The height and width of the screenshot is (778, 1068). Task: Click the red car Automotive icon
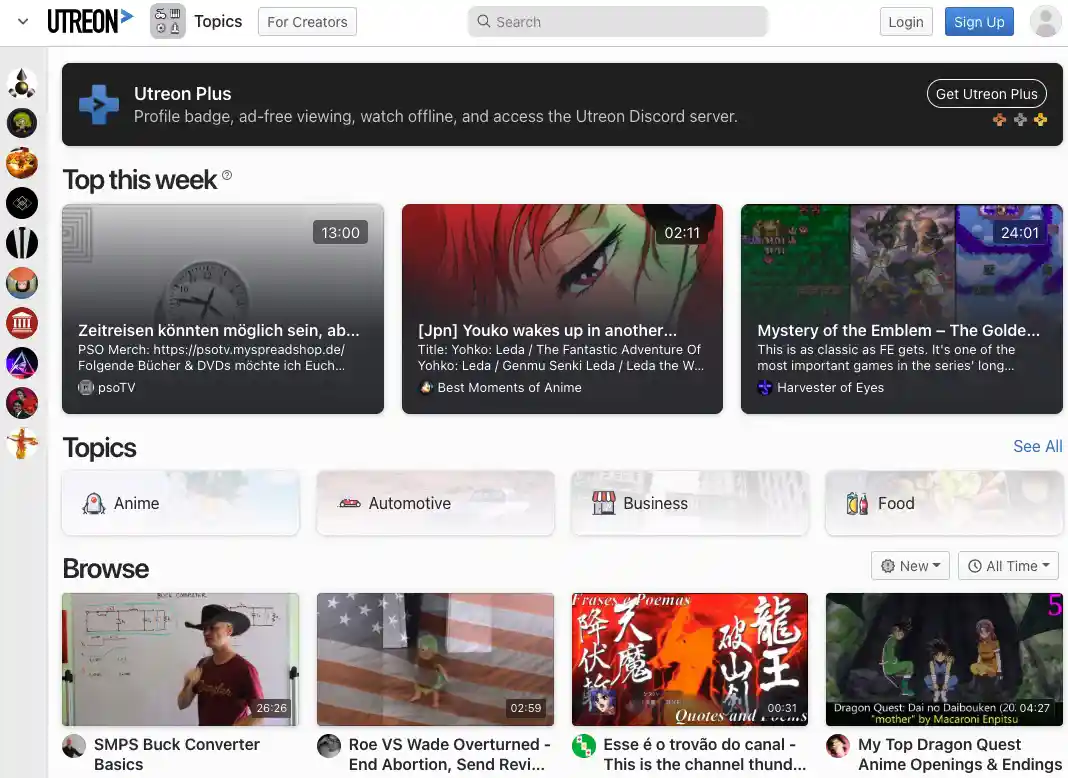click(x=349, y=503)
